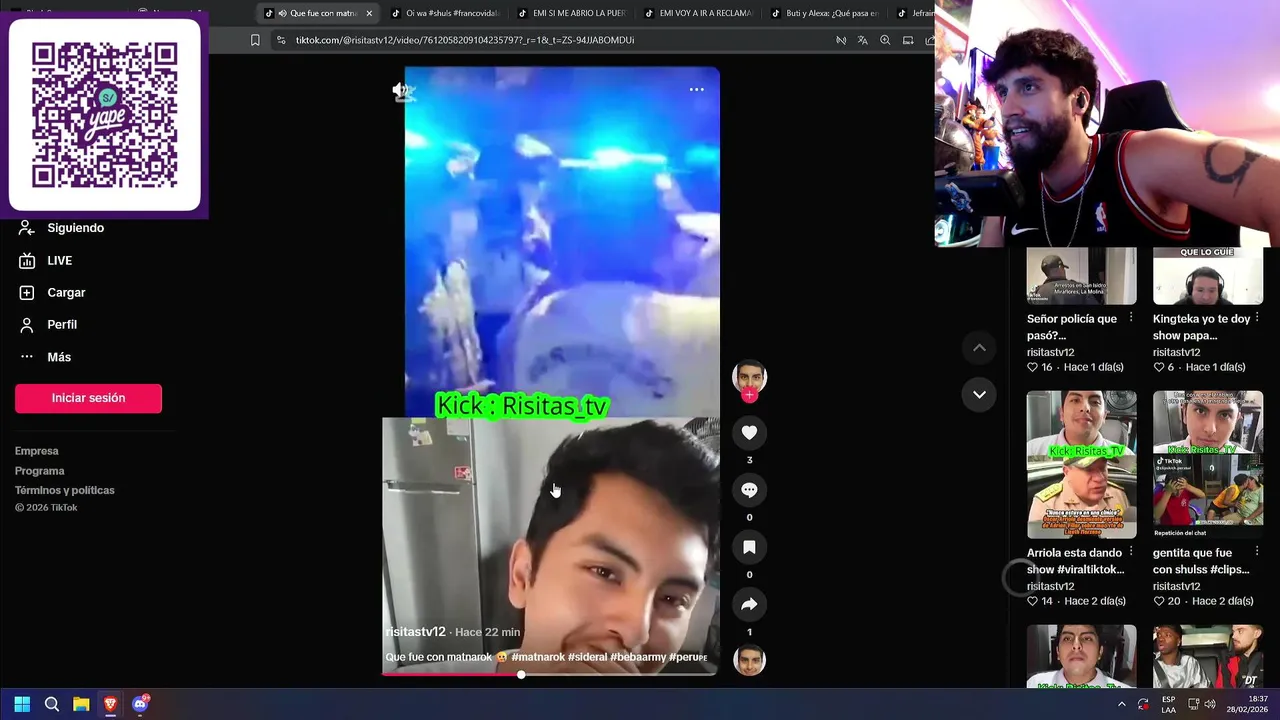This screenshot has height=720, width=1280.
Task: Open Discord from the taskbar
Action: tap(140, 704)
